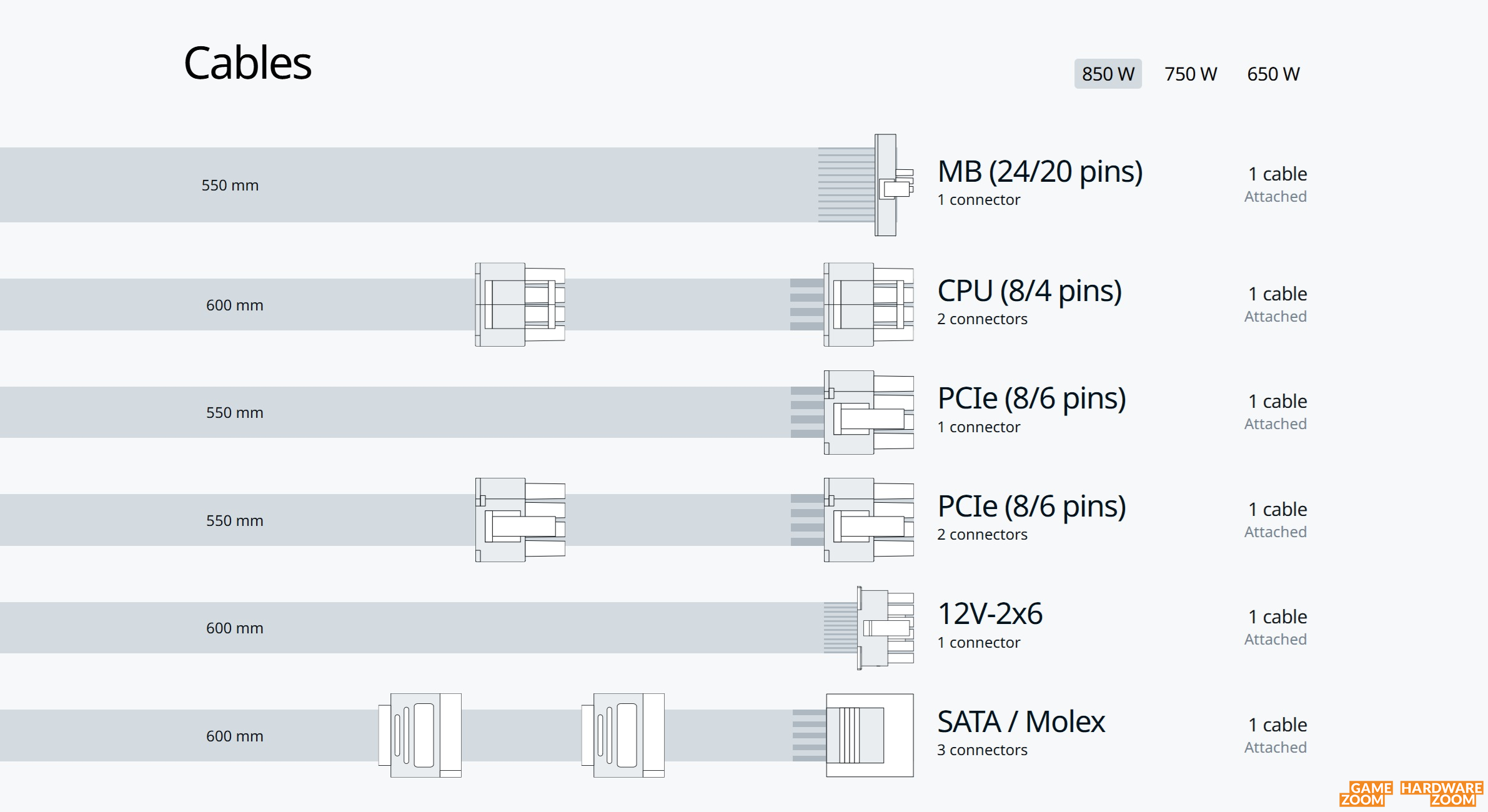Click the Game Zoom watermark logo
The image size is (1488, 812).
pyautogui.click(x=1366, y=794)
